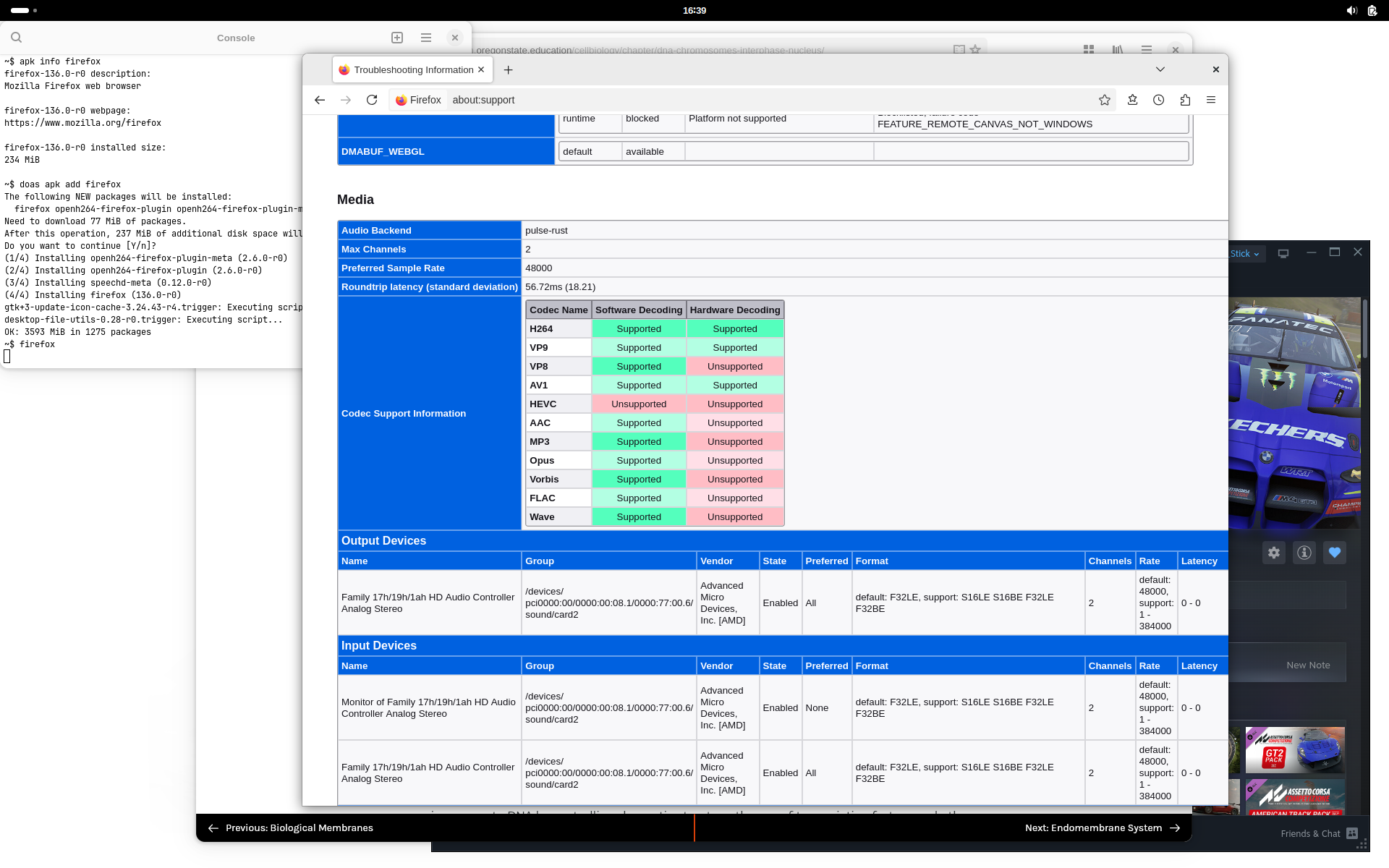The image size is (1389, 868).
Task: Click the Software Decoding column header
Action: point(639,310)
